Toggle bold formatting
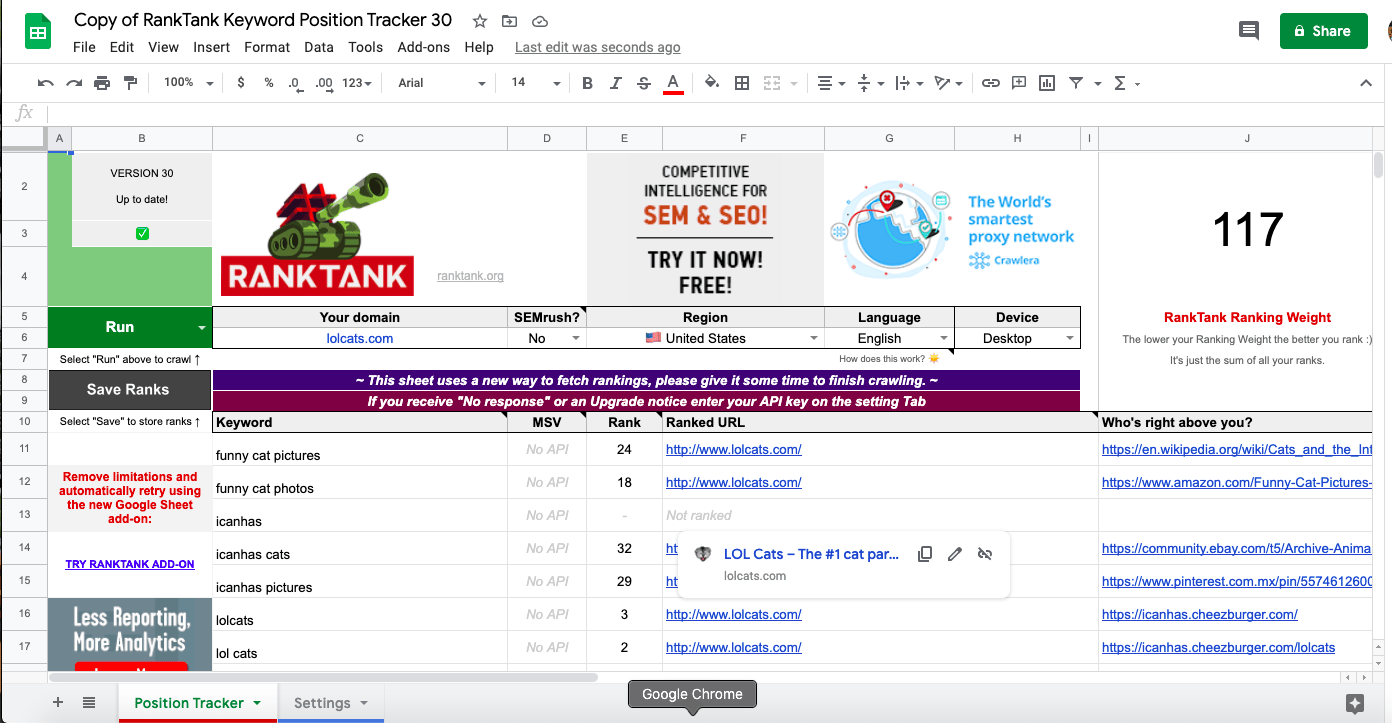 click(x=587, y=83)
